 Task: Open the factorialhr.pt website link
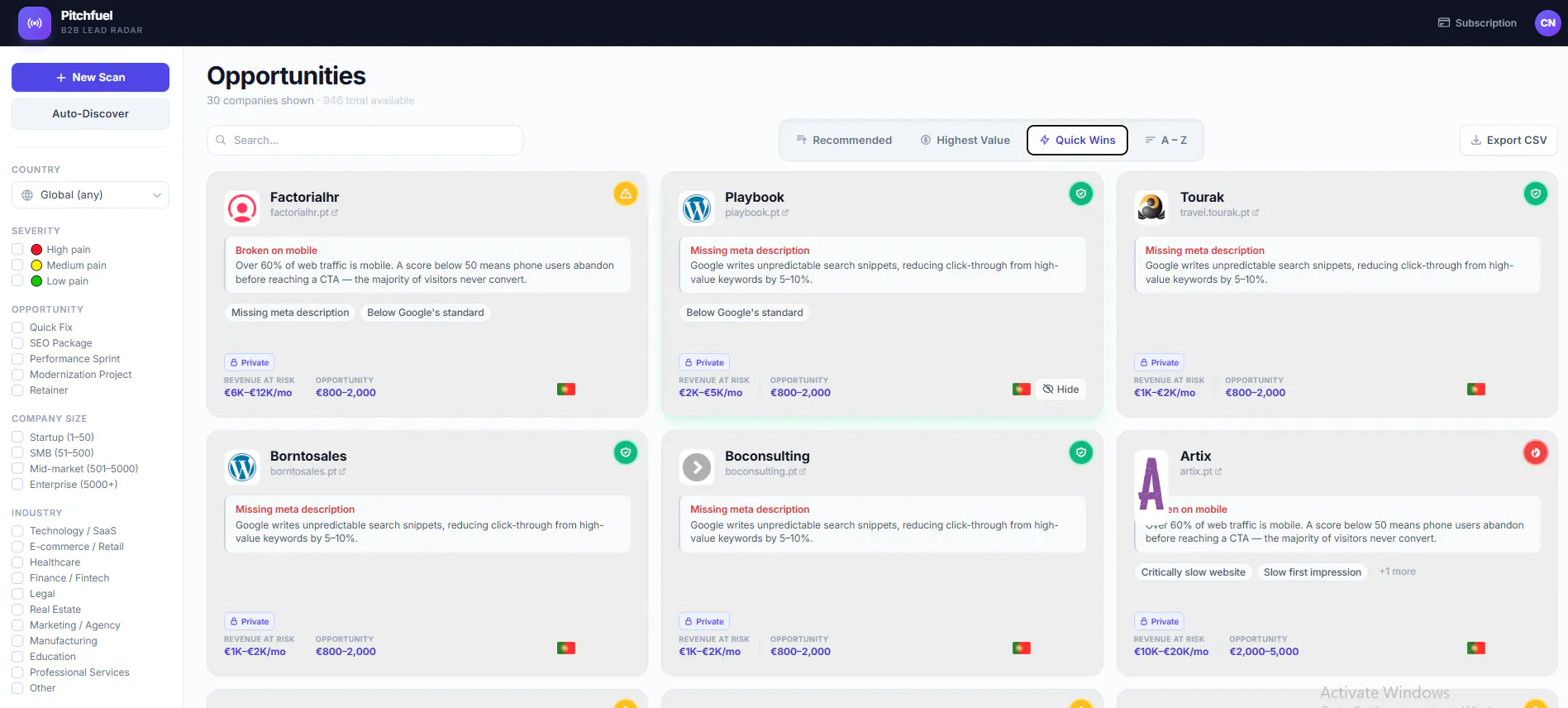[304, 213]
